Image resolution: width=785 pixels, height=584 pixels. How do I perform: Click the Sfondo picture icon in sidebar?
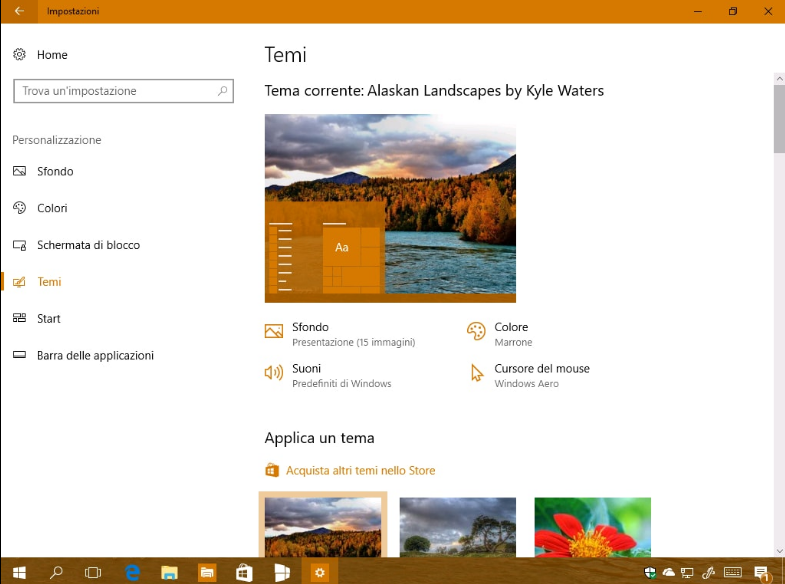point(19,171)
